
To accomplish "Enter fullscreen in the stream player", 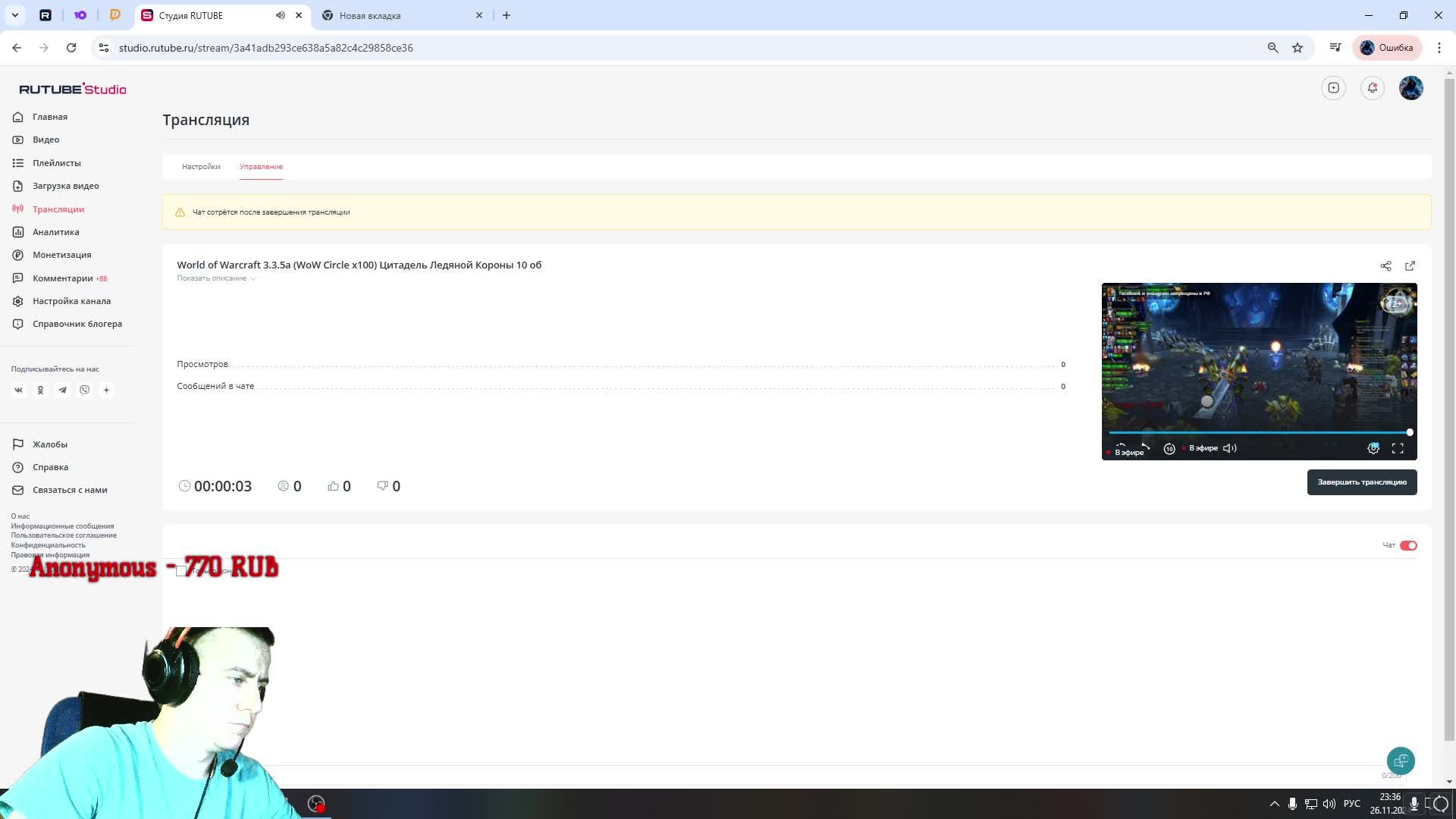I will pyautogui.click(x=1398, y=448).
